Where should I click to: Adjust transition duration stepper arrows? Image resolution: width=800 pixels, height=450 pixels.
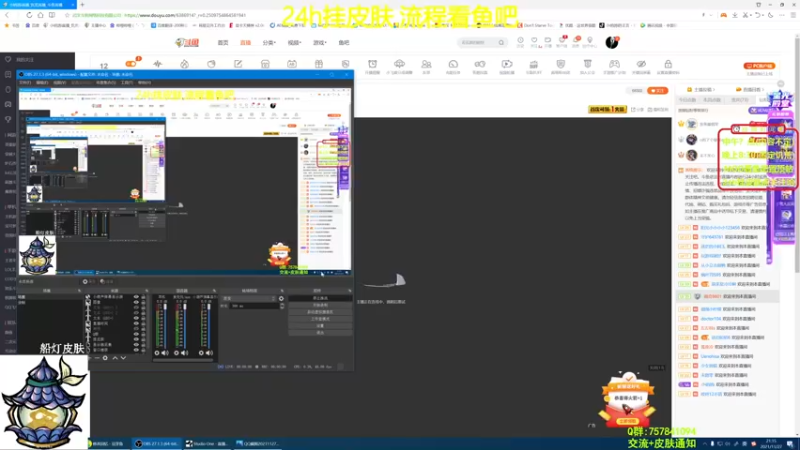click(x=282, y=306)
